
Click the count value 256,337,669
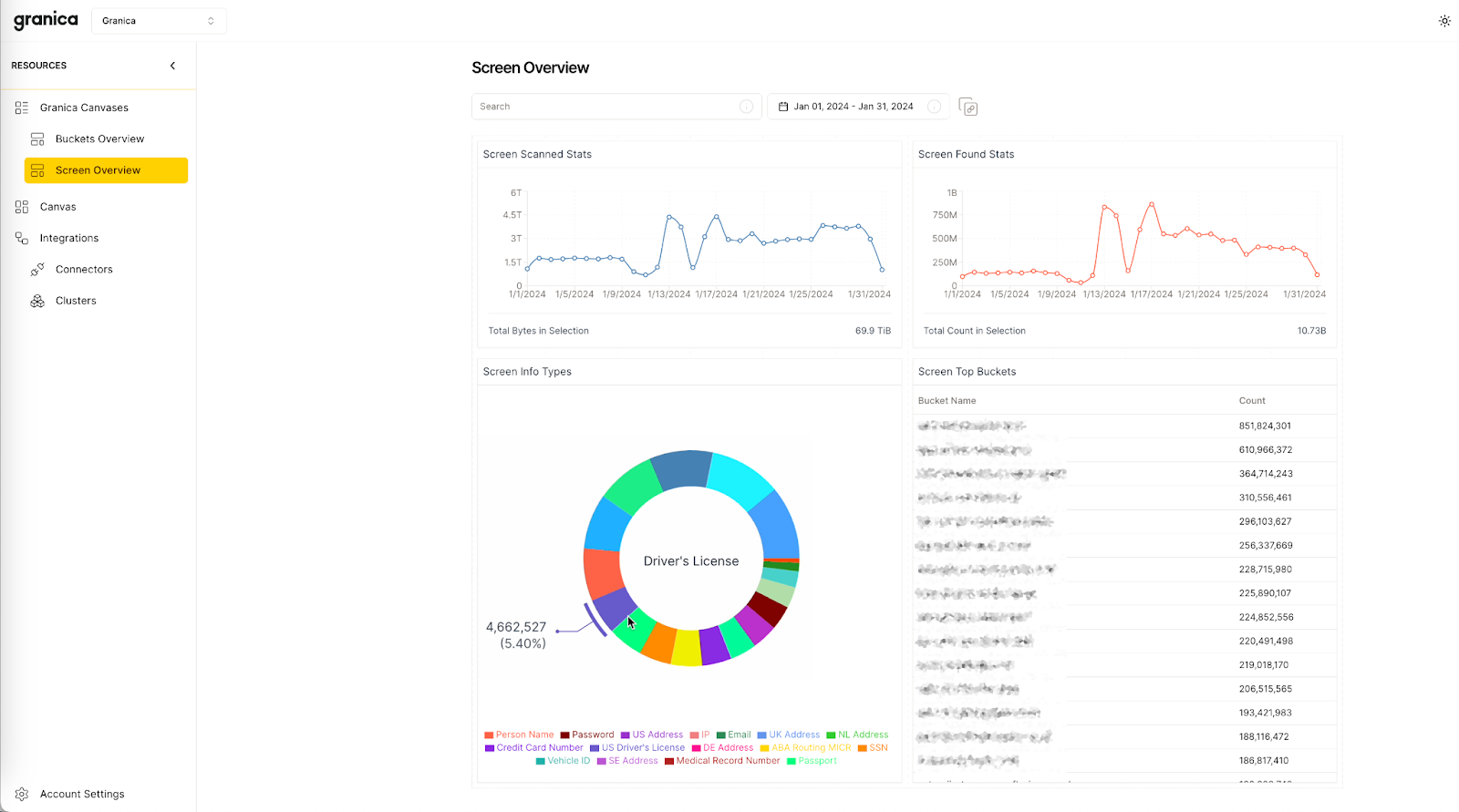1266,546
